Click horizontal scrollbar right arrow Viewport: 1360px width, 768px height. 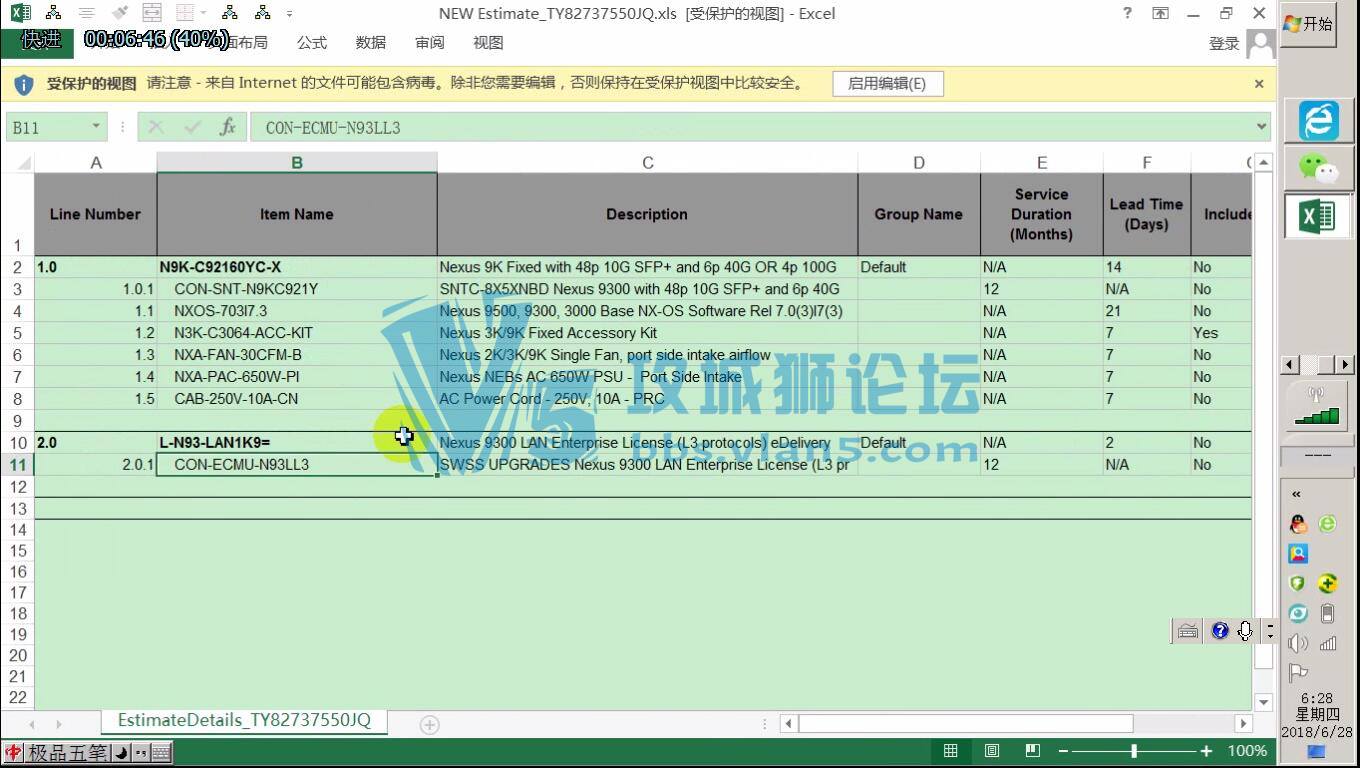(x=1243, y=724)
